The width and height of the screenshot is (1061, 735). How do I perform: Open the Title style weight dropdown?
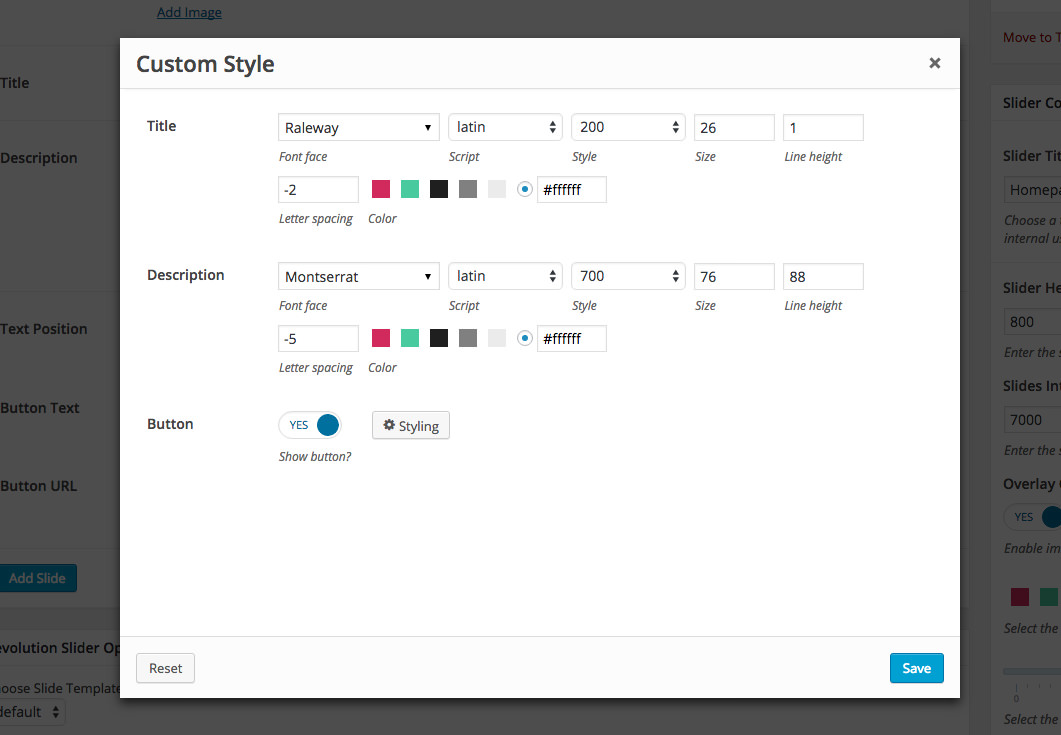pyautogui.click(x=629, y=127)
